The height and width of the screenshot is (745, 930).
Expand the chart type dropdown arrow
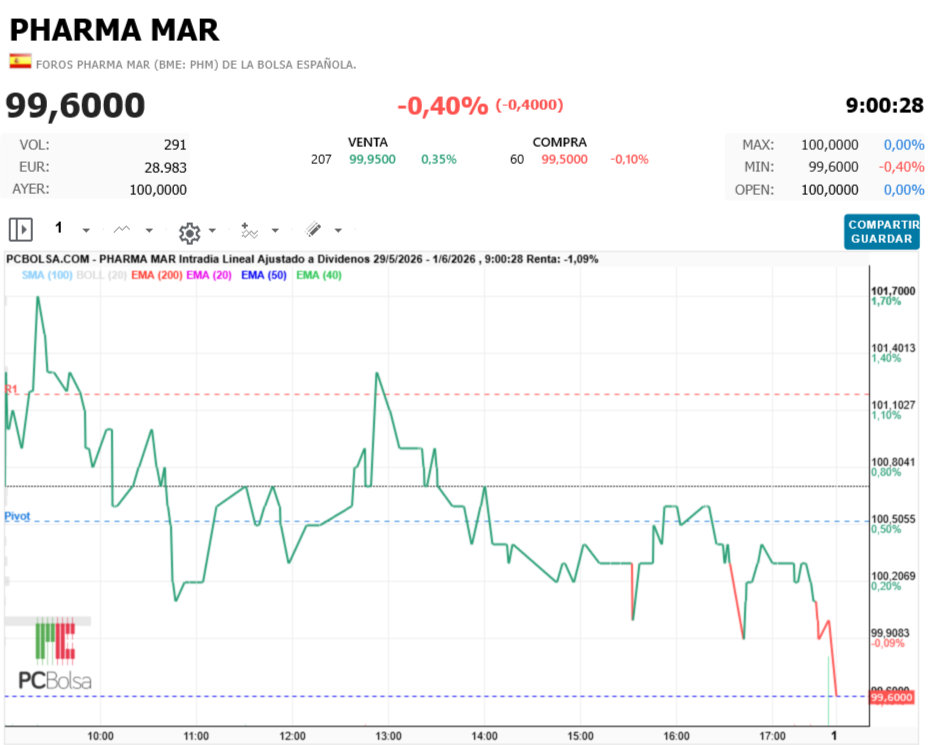pyautogui.click(x=149, y=231)
